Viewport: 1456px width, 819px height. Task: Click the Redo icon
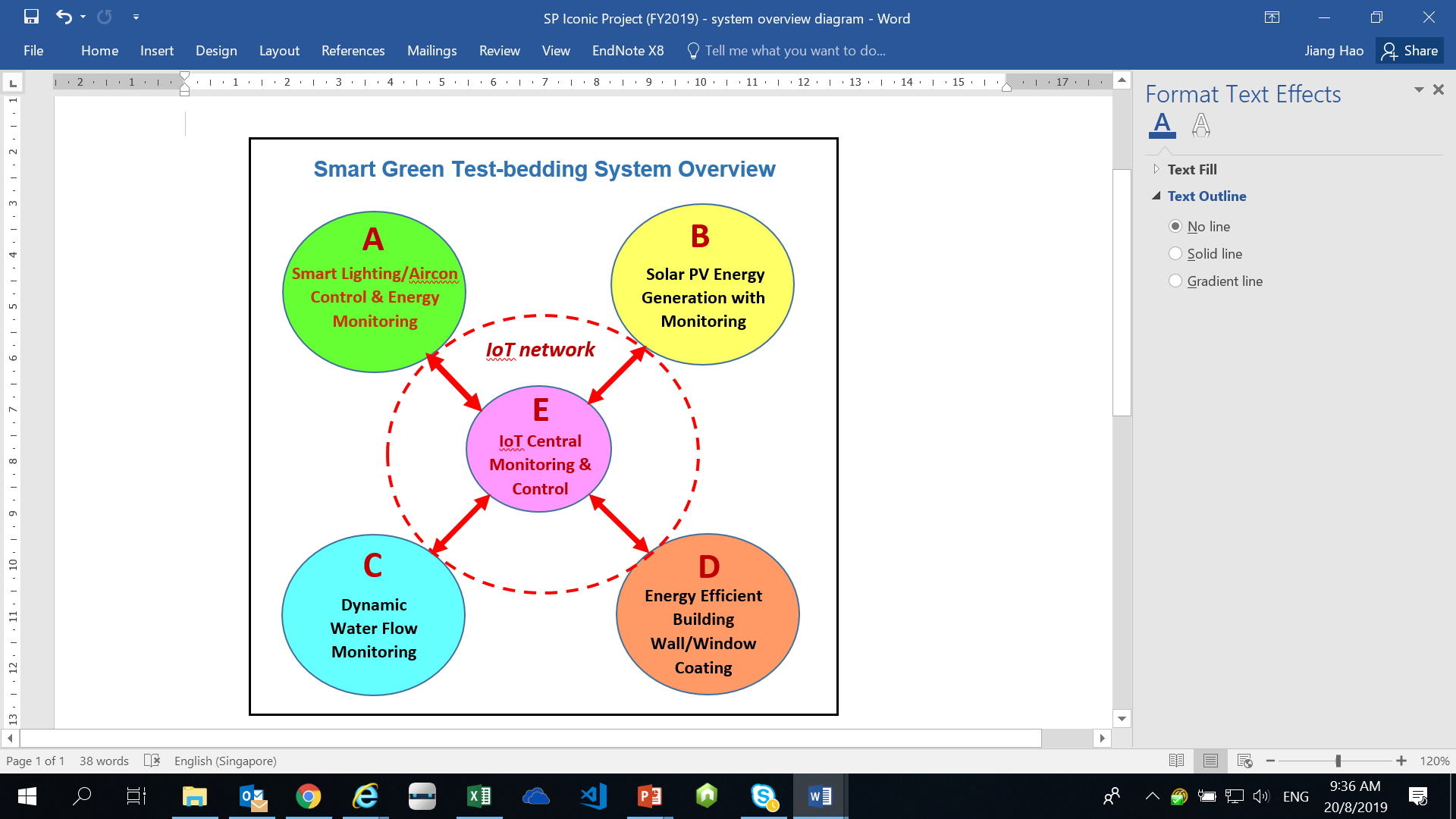point(105,17)
